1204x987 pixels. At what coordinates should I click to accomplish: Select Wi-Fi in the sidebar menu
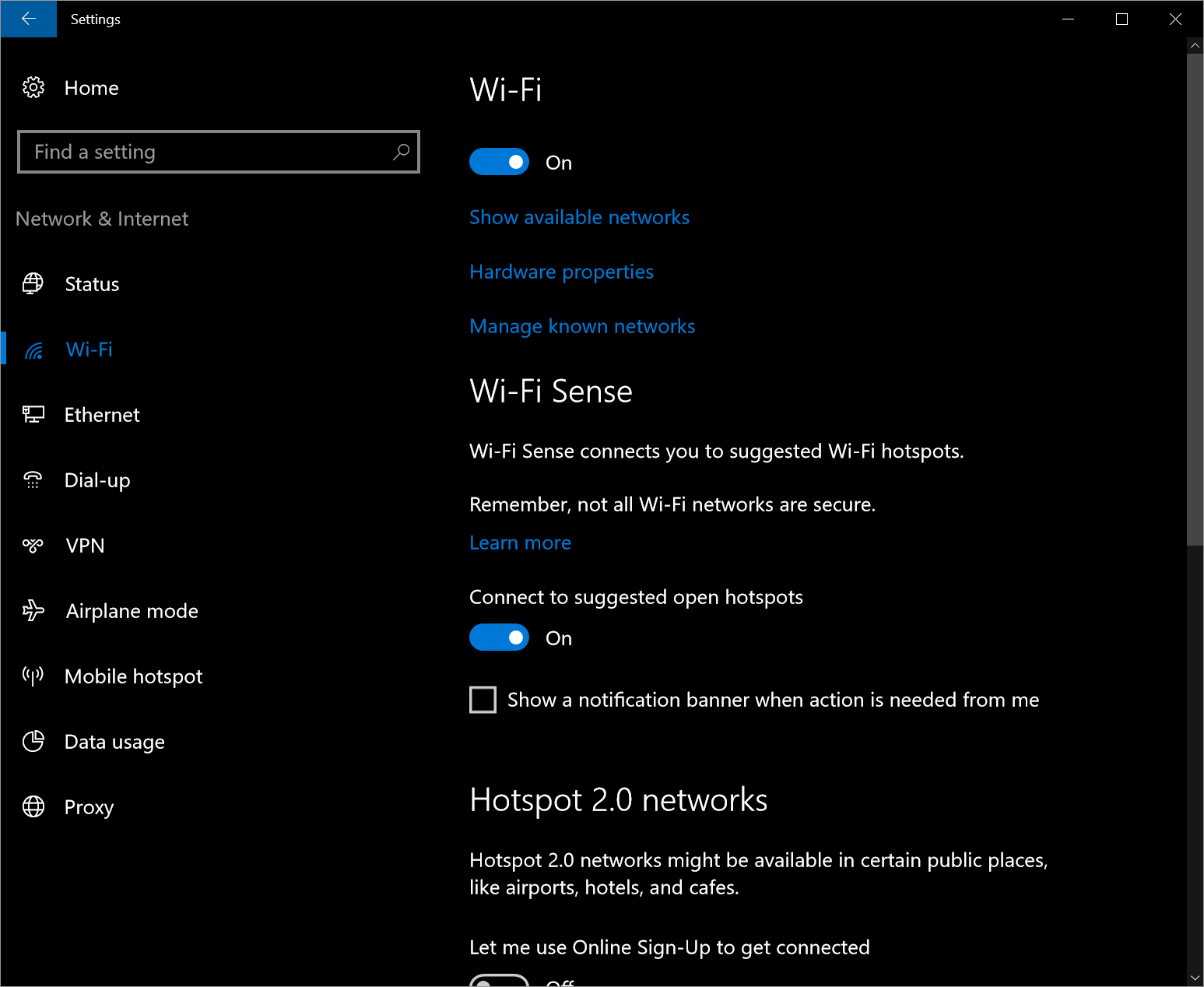(90, 349)
